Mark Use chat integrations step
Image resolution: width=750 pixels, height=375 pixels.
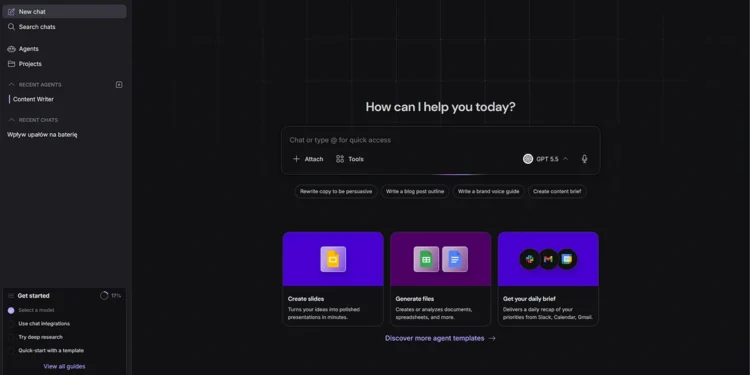click(x=11, y=324)
